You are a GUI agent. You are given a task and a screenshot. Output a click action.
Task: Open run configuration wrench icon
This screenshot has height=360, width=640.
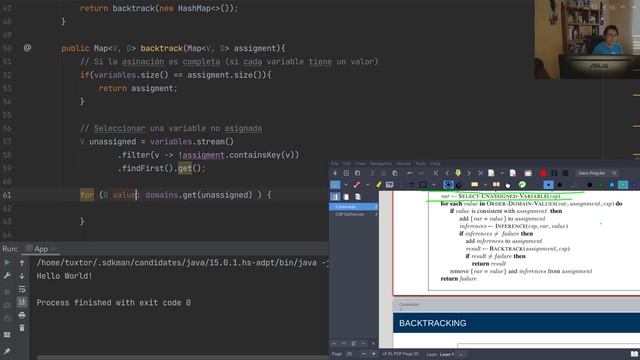[7, 276]
